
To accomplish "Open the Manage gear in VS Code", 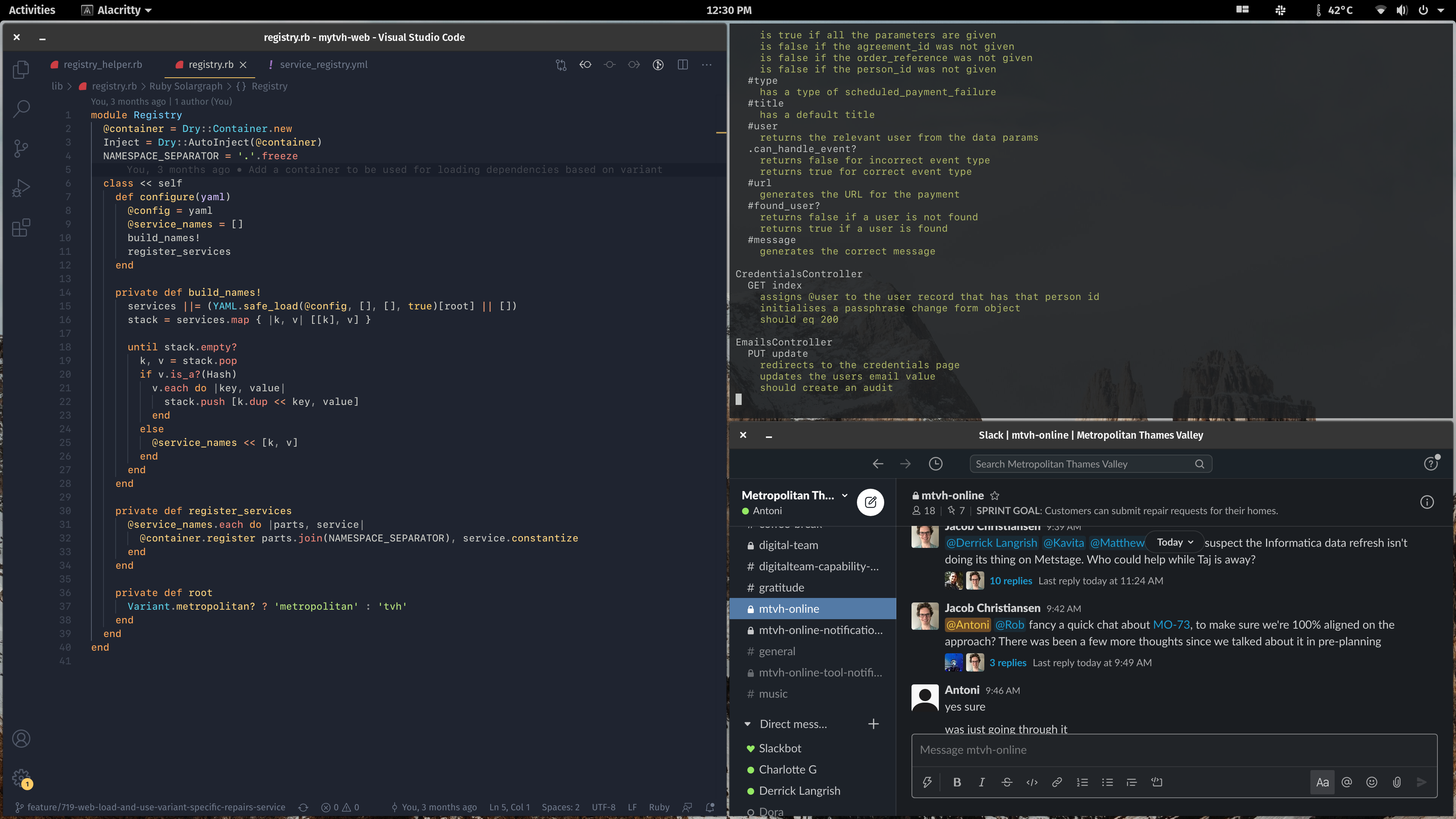I will pyautogui.click(x=21, y=778).
